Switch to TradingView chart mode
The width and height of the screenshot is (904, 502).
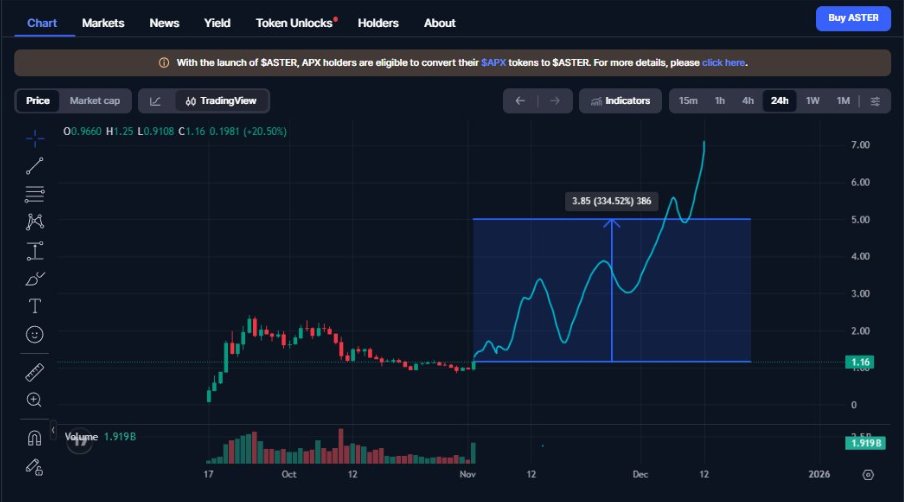click(x=221, y=101)
